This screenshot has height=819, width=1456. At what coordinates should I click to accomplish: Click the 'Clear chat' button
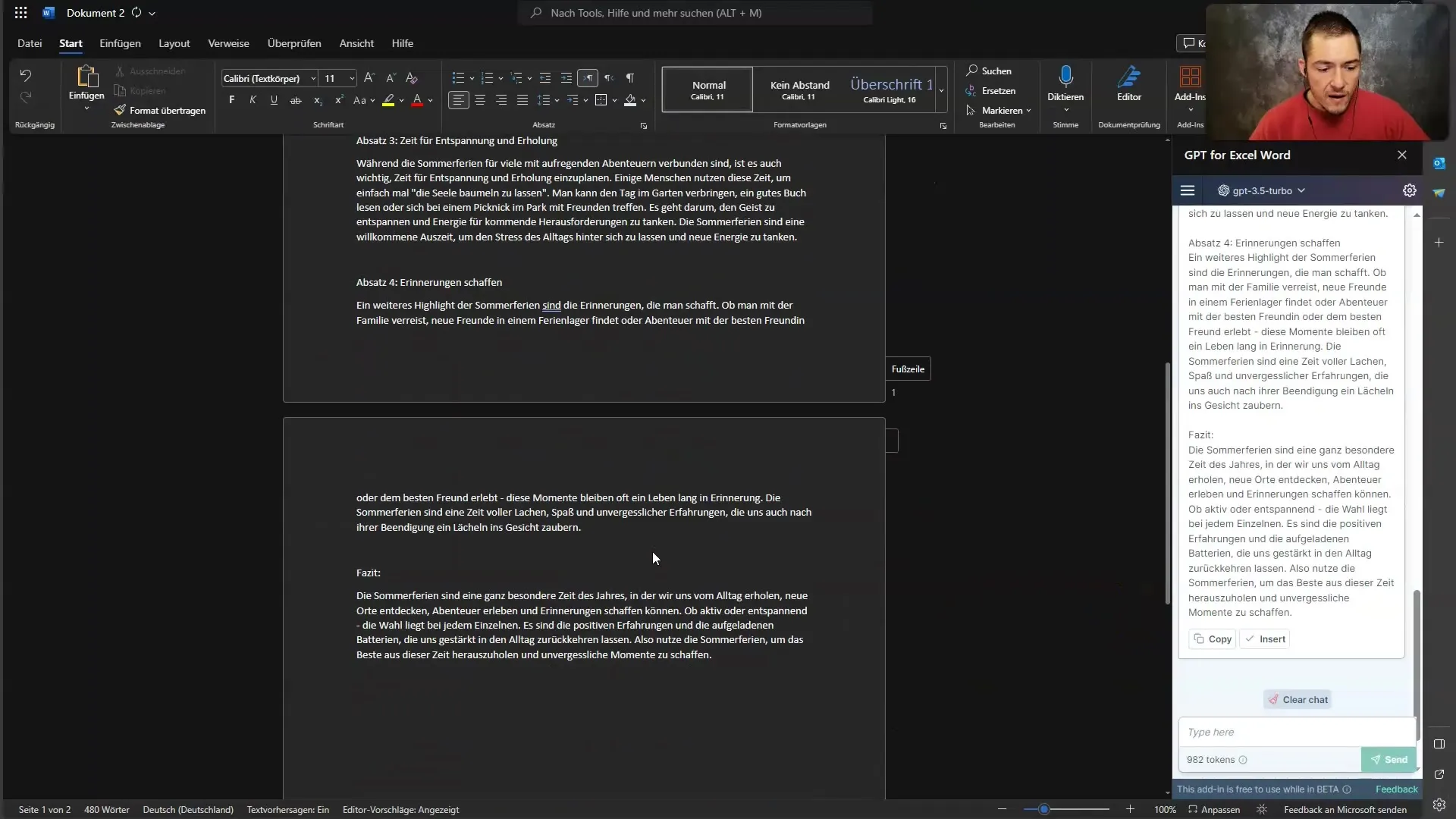(1300, 699)
